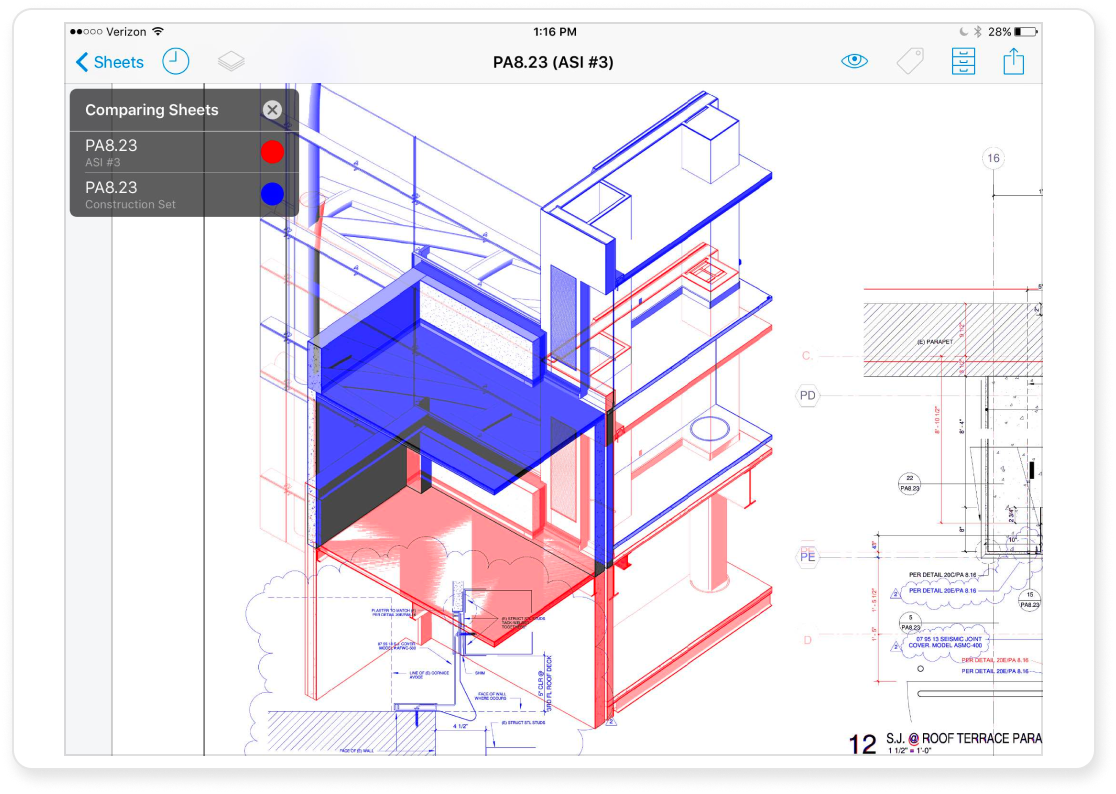Tap the Do Not Disturb moon icon
The image size is (1116, 794).
[x=963, y=31]
